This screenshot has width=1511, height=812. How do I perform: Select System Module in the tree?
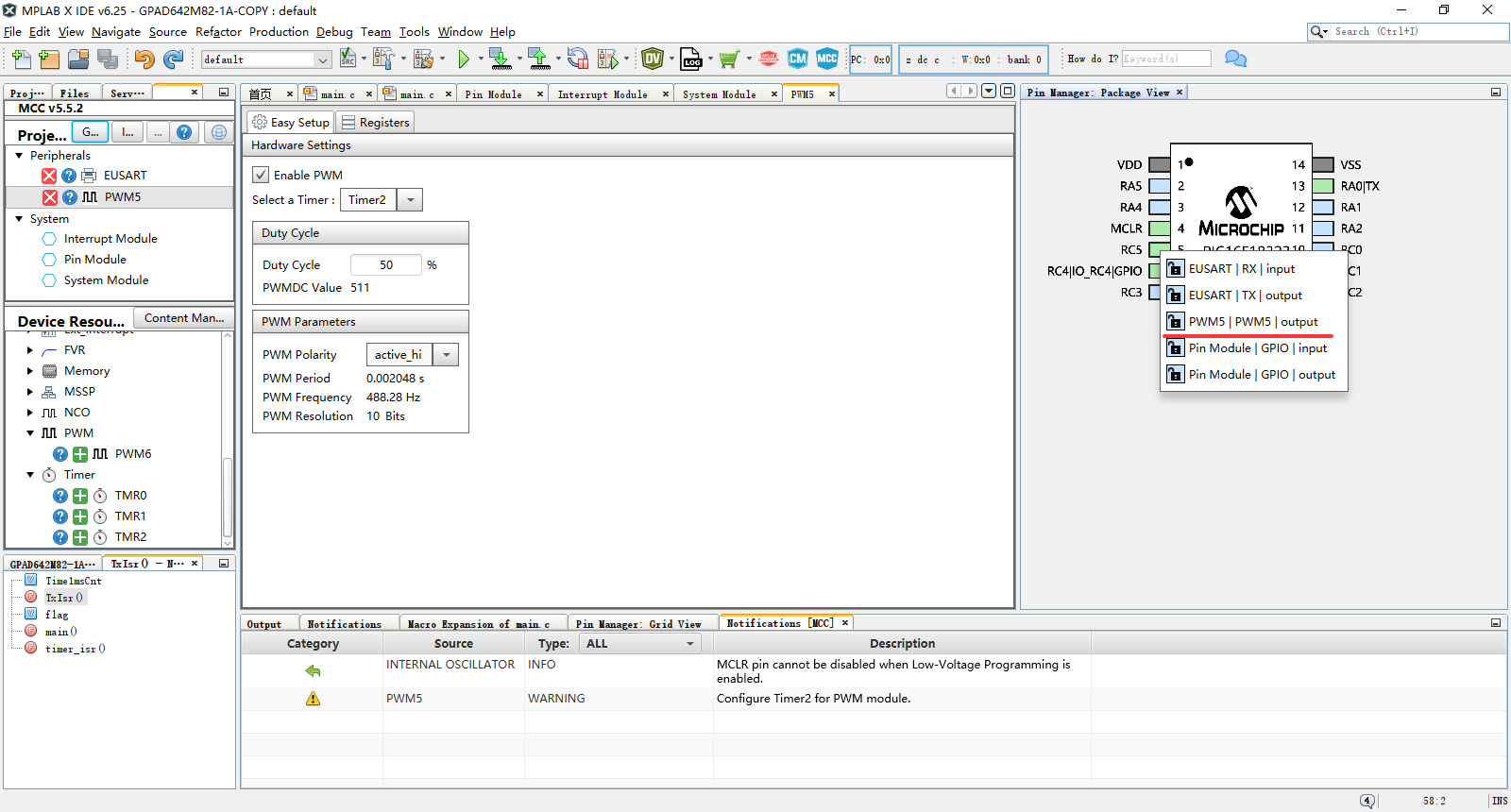106,280
